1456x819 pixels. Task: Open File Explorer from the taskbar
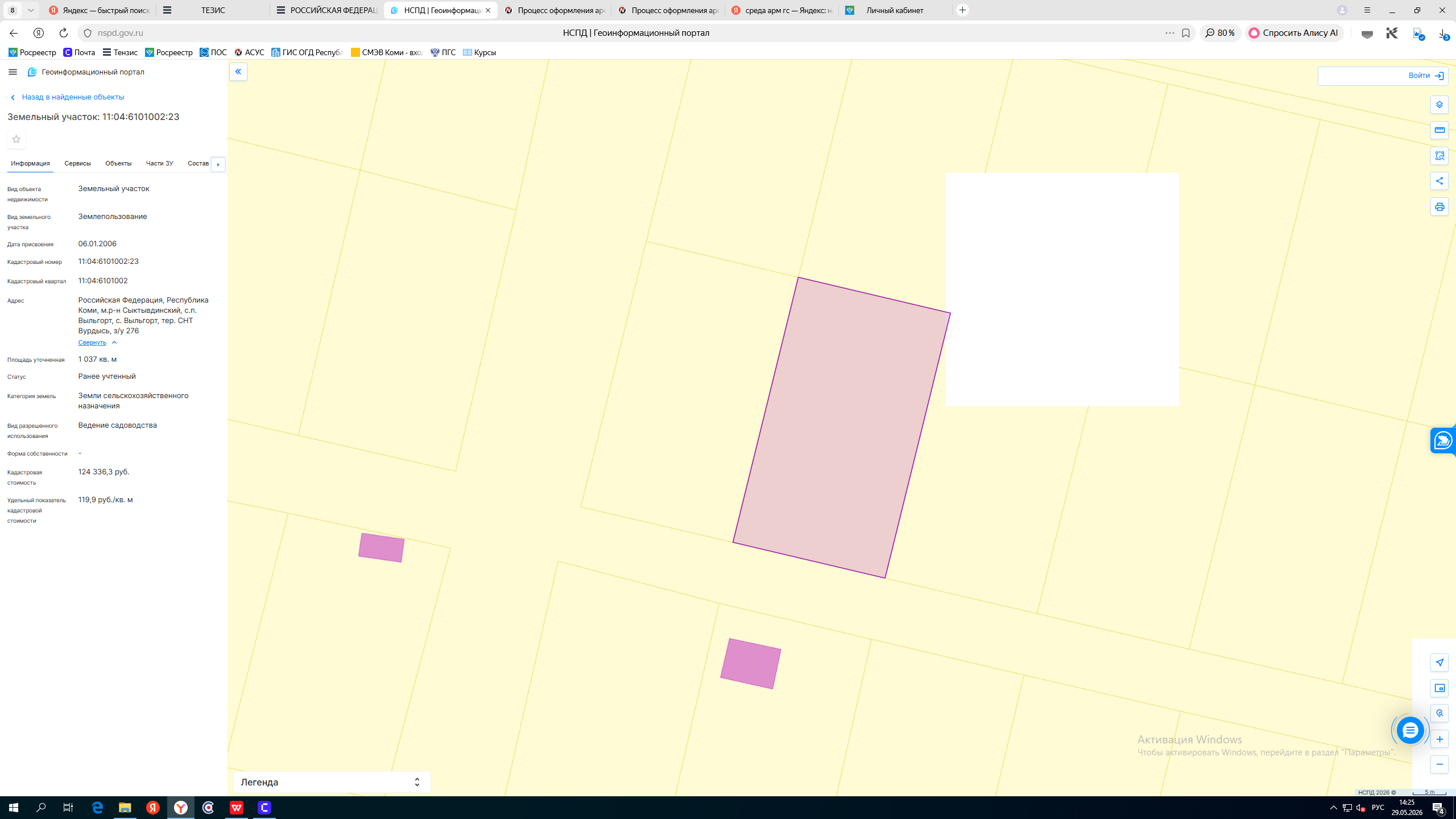coord(125,808)
